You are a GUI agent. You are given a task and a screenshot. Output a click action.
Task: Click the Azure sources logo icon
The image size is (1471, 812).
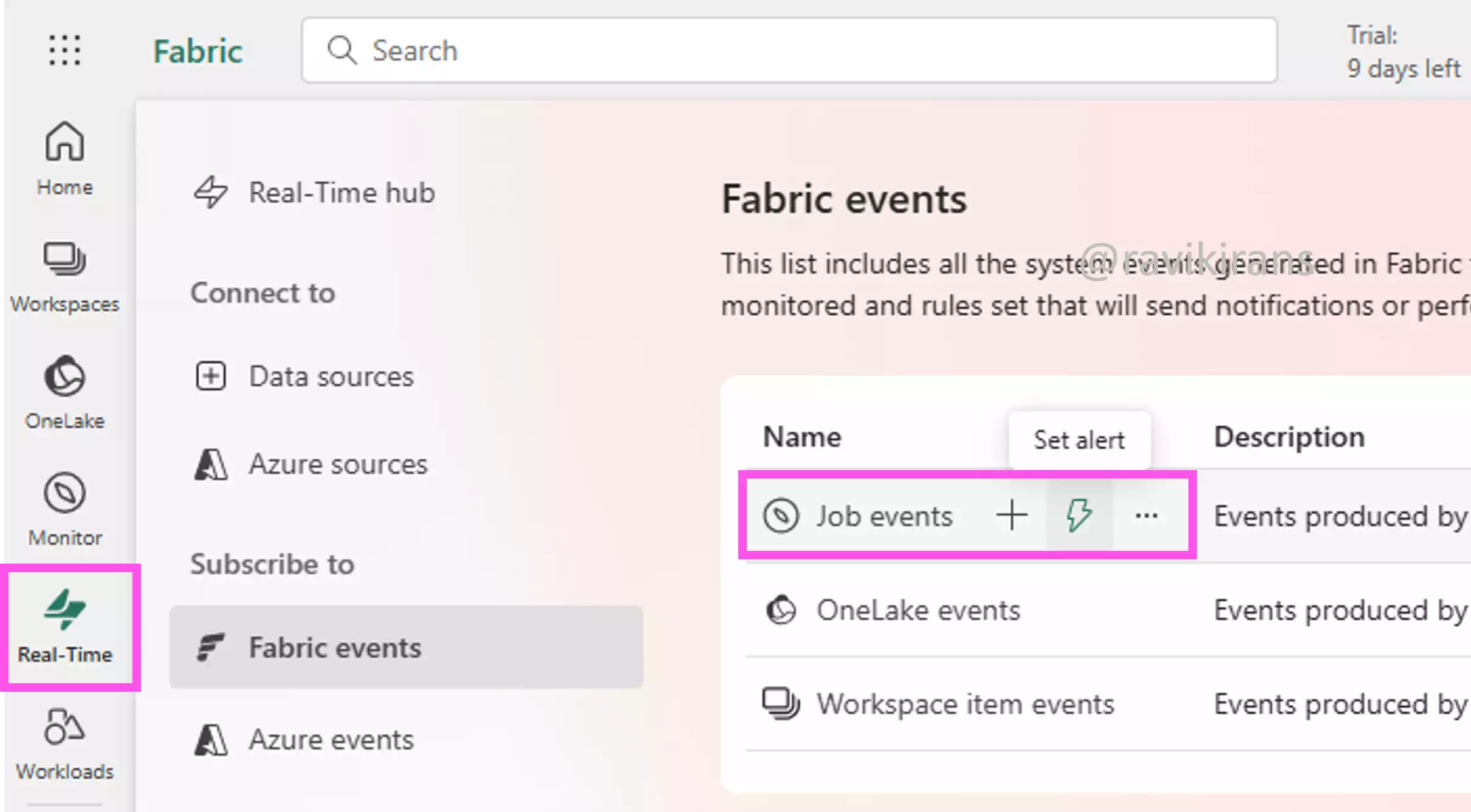click(211, 465)
